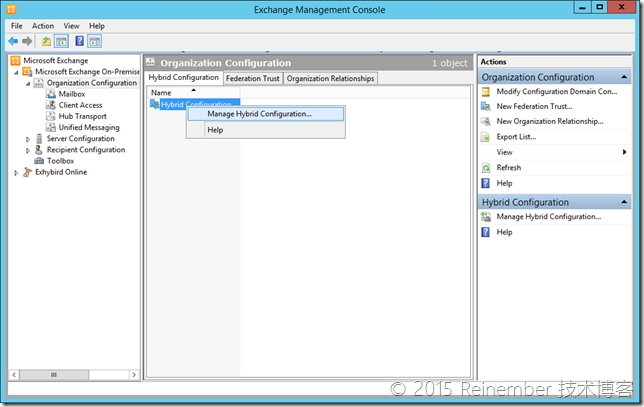The height and width of the screenshot is (407, 644).
Task: Collapse the Hybrid Configuration actions section
Action: point(624,202)
